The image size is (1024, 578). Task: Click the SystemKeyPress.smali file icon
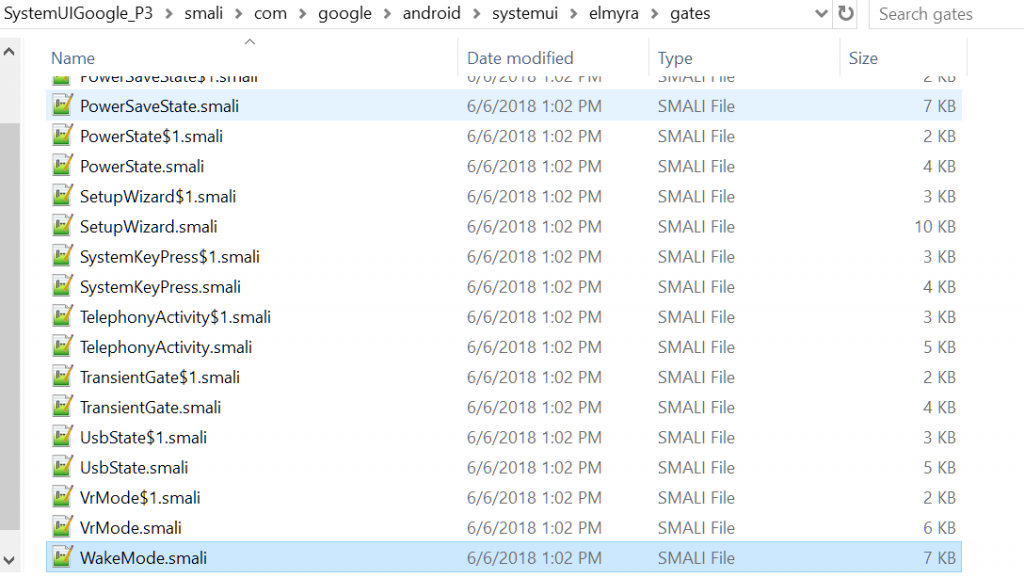point(62,287)
